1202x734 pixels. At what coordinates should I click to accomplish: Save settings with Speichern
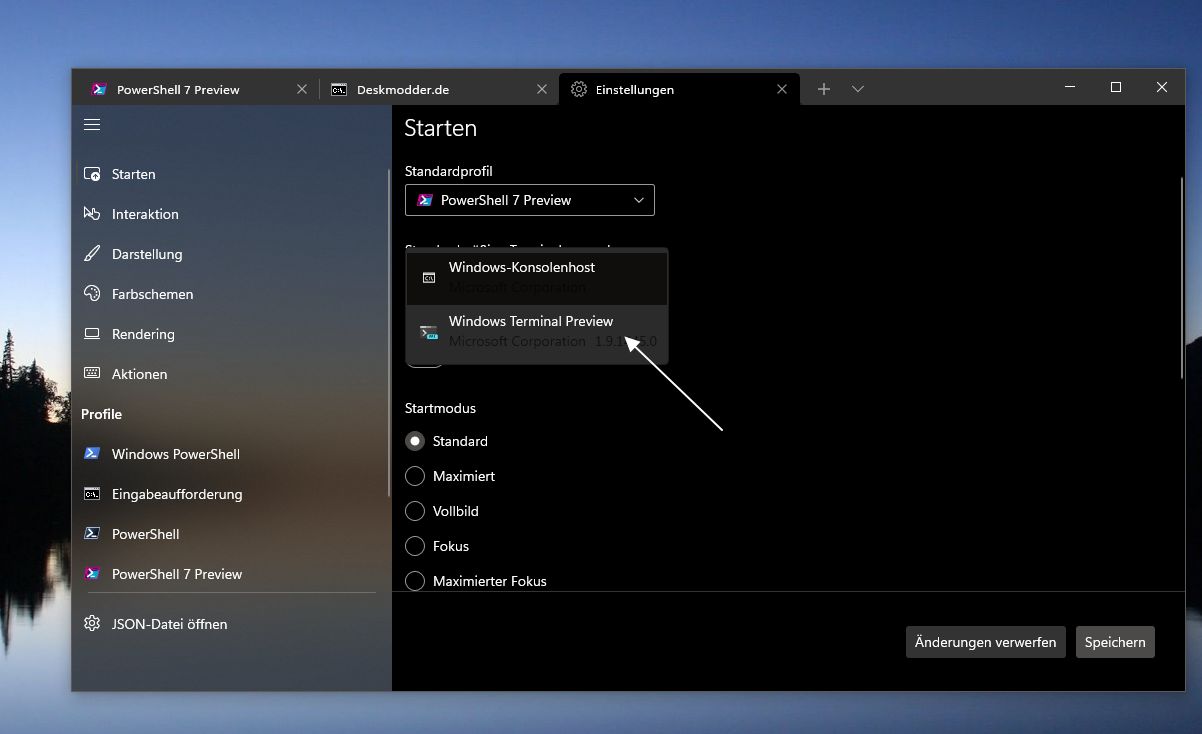(x=1115, y=642)
